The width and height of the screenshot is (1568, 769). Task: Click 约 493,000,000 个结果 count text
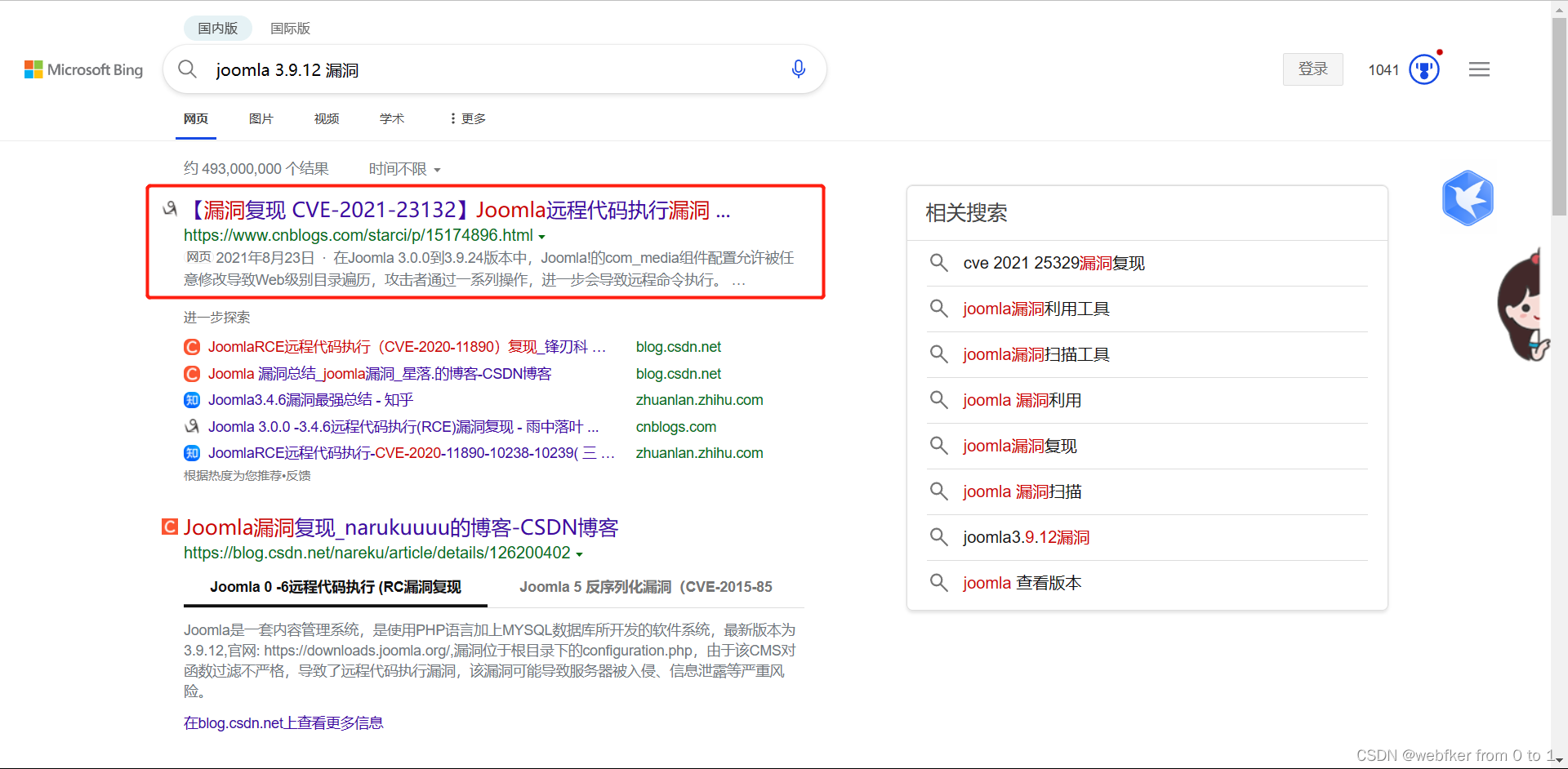256,169
